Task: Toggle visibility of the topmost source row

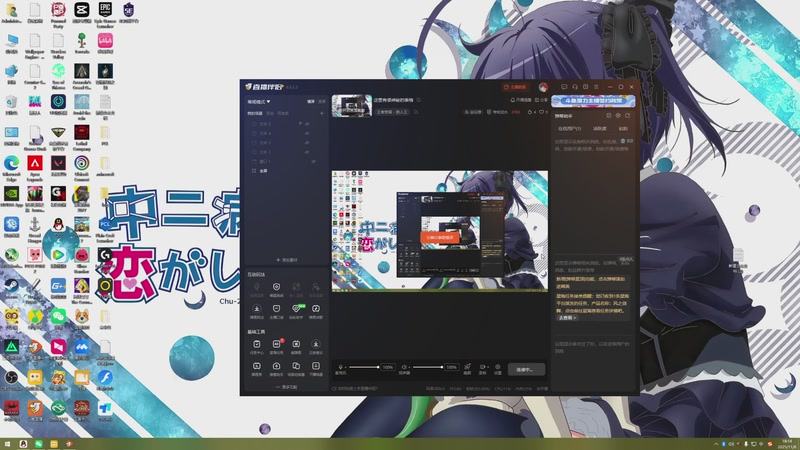Action: coord(307,124)
